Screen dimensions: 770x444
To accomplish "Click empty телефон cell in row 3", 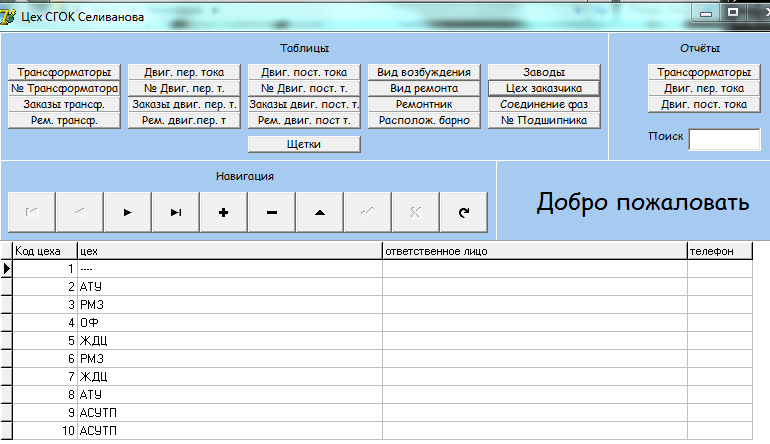I will 720,305.
